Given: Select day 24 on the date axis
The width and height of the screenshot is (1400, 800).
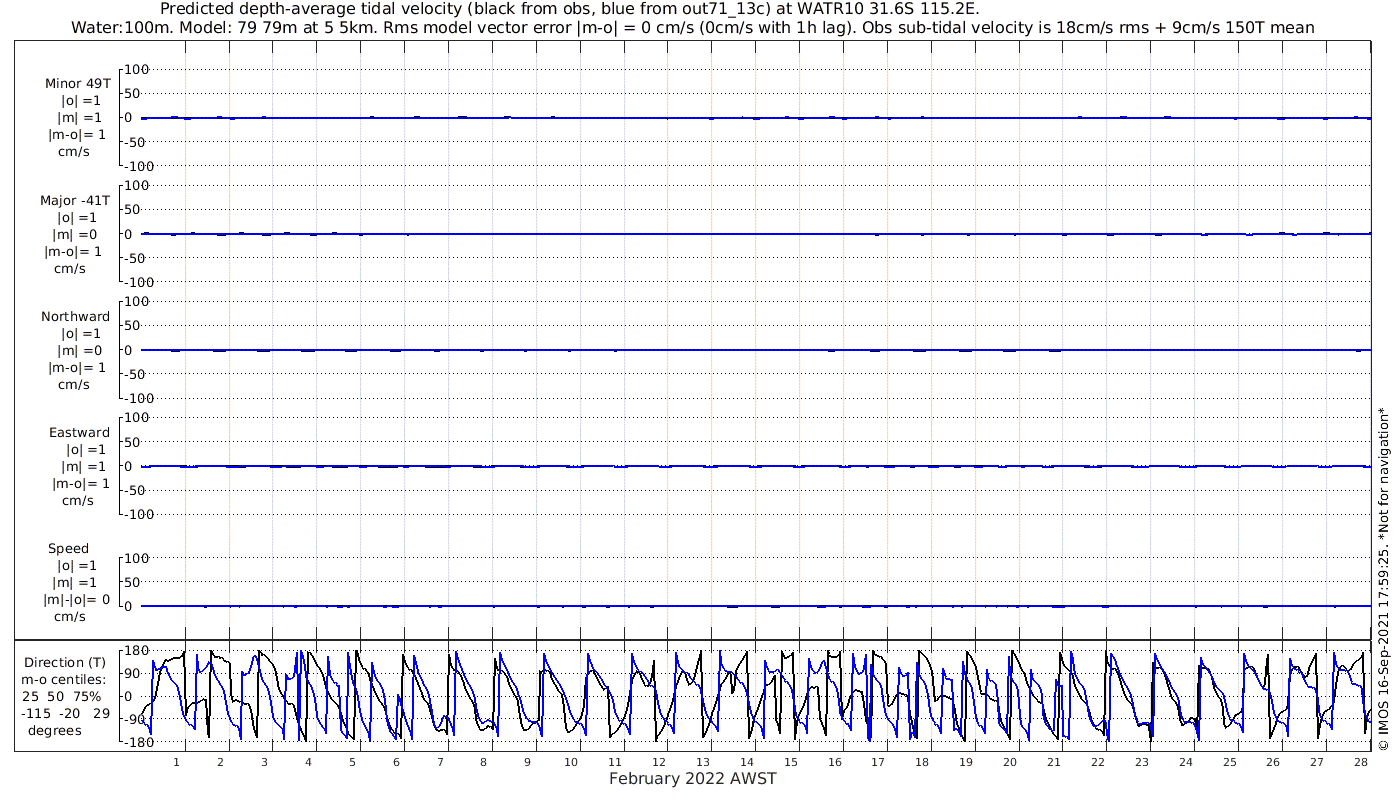Looking at the screenshot, I should [x=1186, y=762].
